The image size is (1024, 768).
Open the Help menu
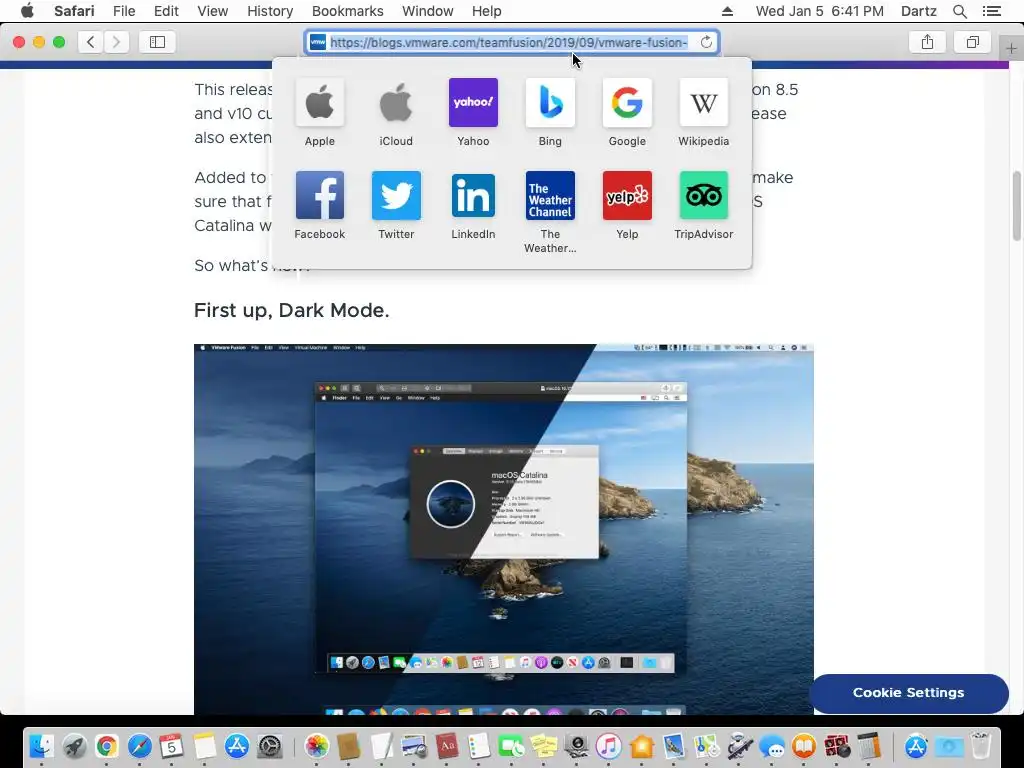click(x=487, y=11)
